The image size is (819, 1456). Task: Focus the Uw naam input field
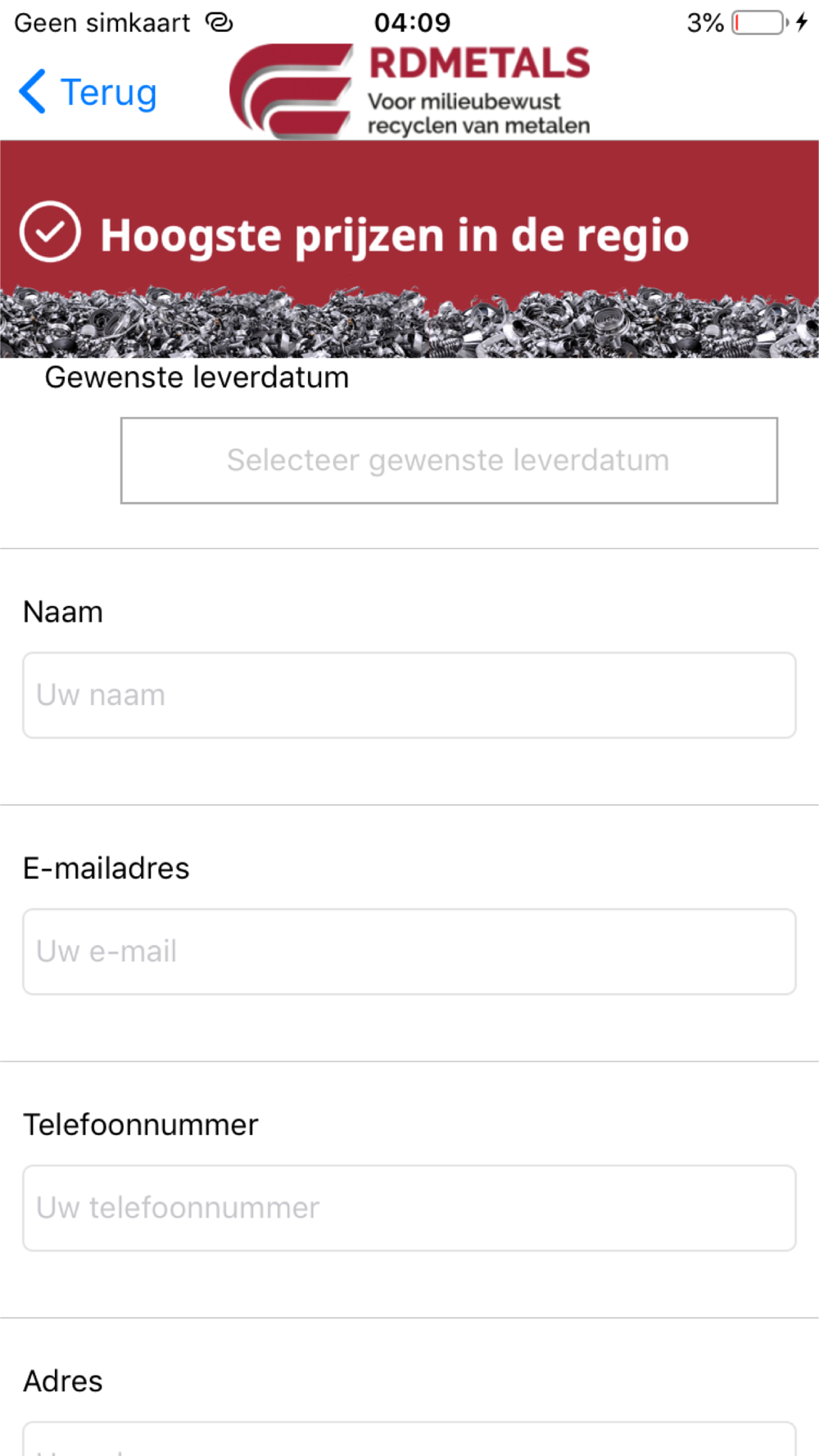tap(409, 695)
